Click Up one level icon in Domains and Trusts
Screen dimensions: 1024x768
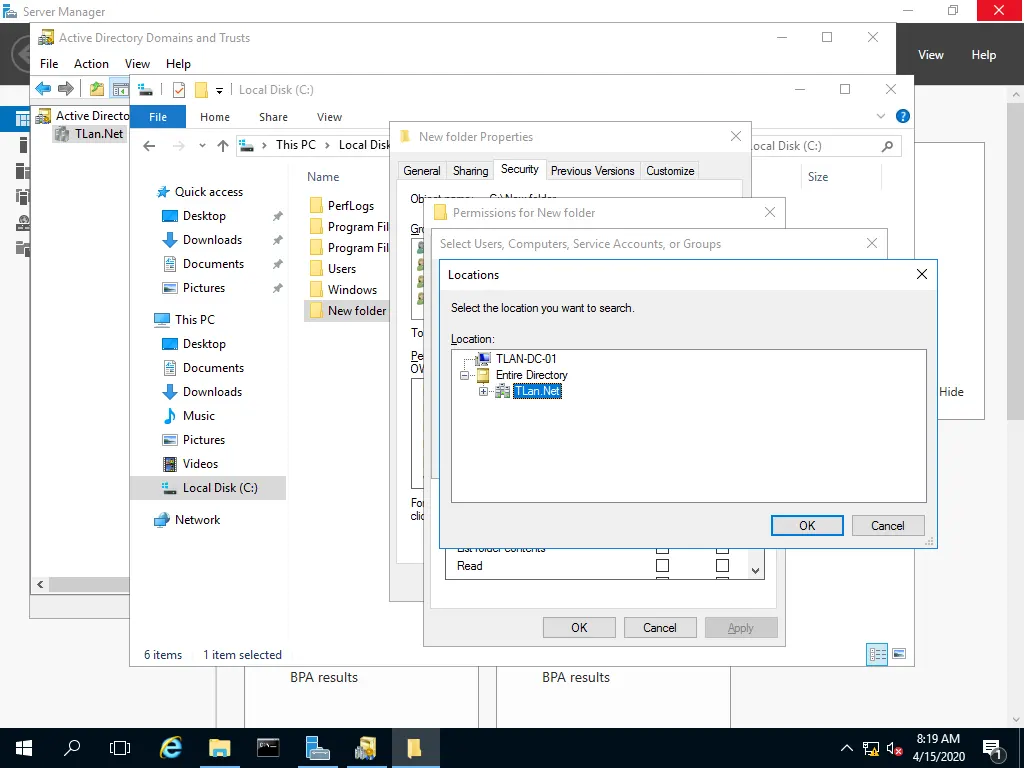[x=97, y=88]
